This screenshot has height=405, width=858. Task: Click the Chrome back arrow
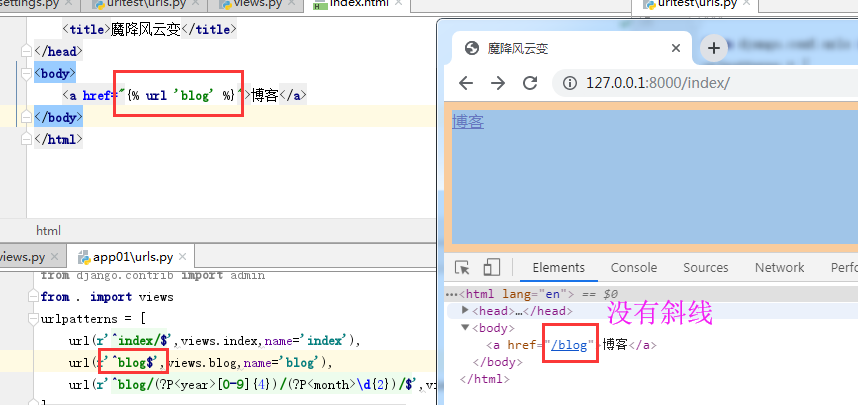click(x=466, y=83)
